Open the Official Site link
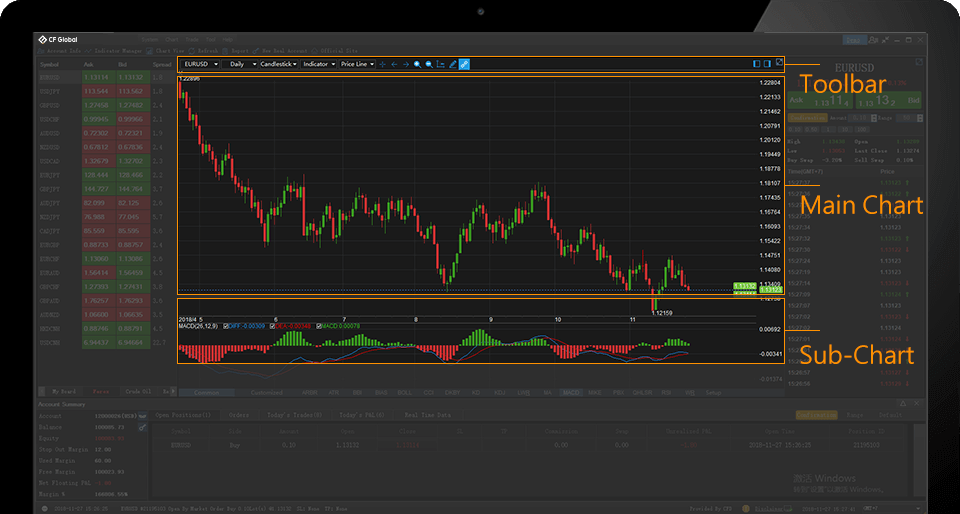The height and width of the screenshot is (514, 960). tap(335, 51)
